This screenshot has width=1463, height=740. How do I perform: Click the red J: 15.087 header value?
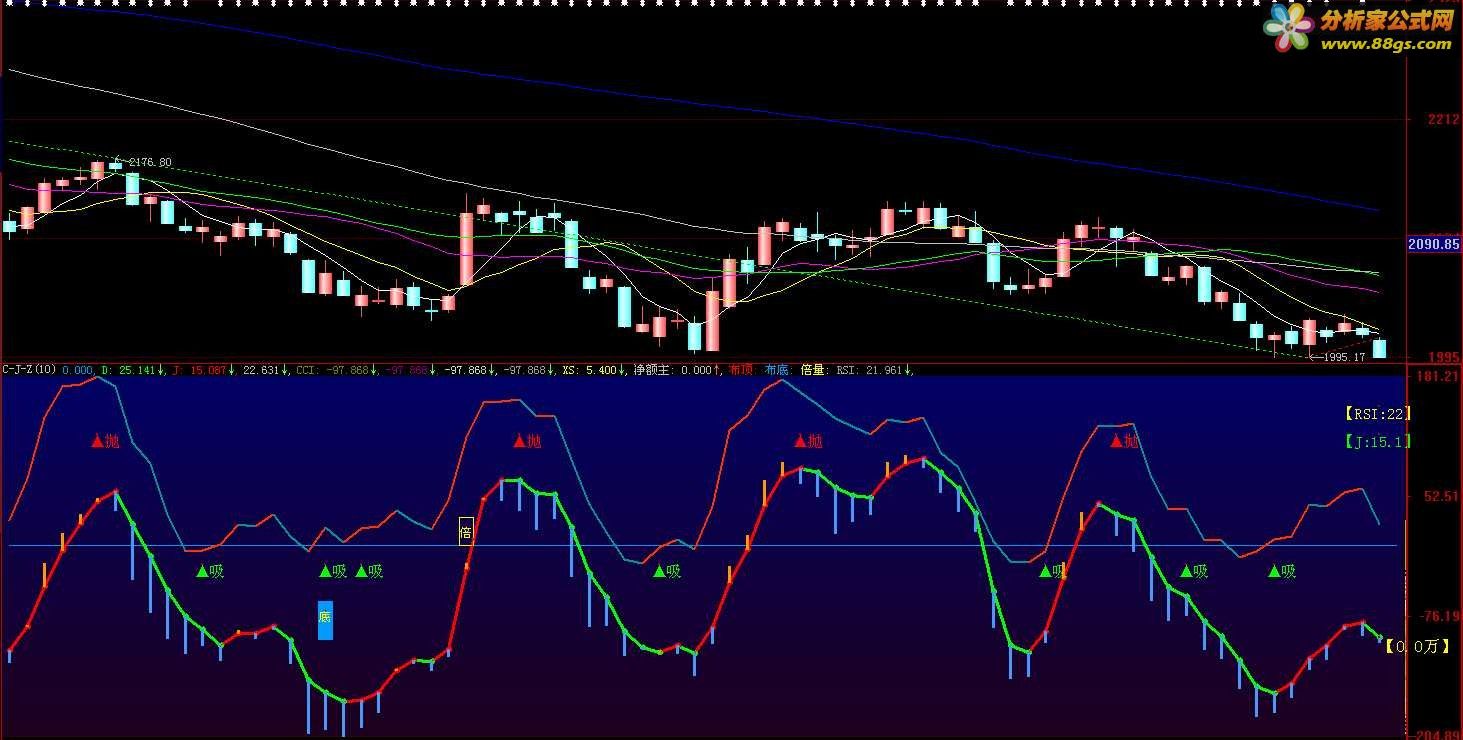(x=204, y=370)
